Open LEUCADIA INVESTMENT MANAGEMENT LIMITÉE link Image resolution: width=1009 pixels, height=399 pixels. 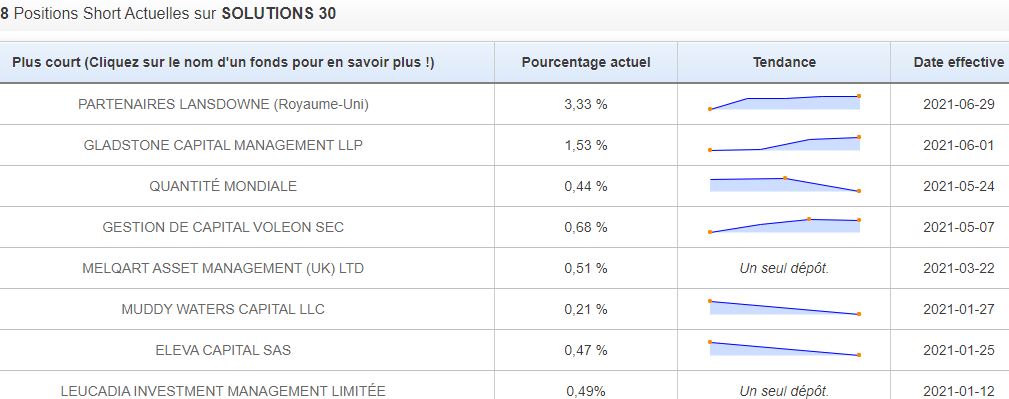[x=223, y=391]
